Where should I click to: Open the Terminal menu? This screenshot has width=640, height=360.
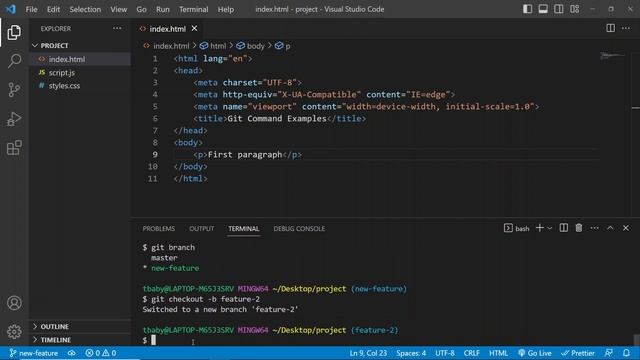(193, 9)
